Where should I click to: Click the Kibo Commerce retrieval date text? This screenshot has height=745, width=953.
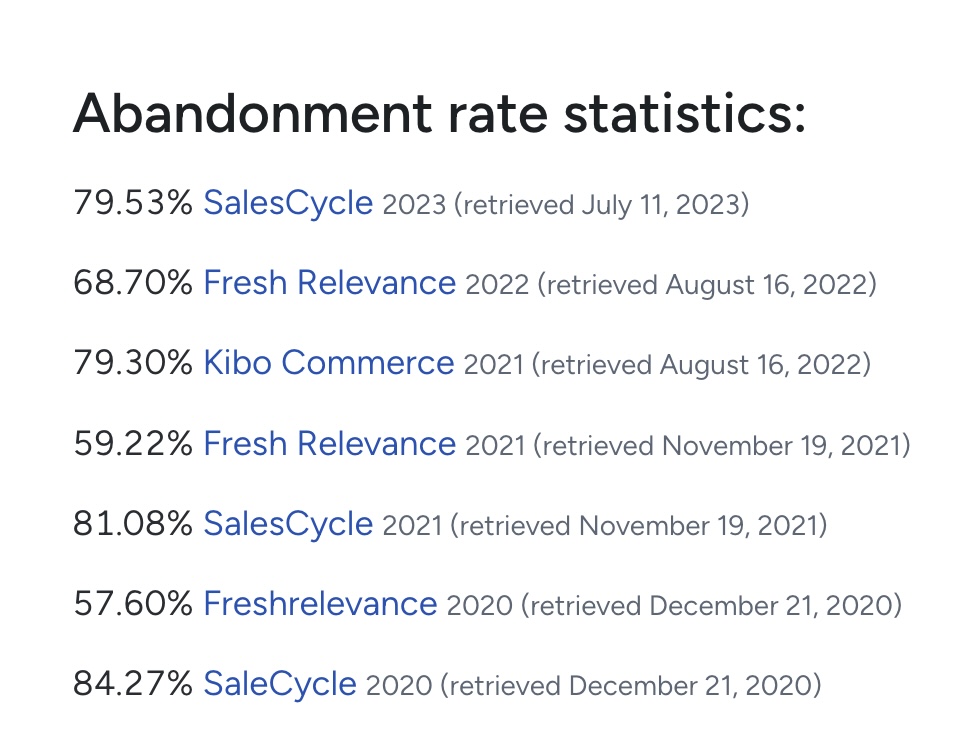[701, 366]
